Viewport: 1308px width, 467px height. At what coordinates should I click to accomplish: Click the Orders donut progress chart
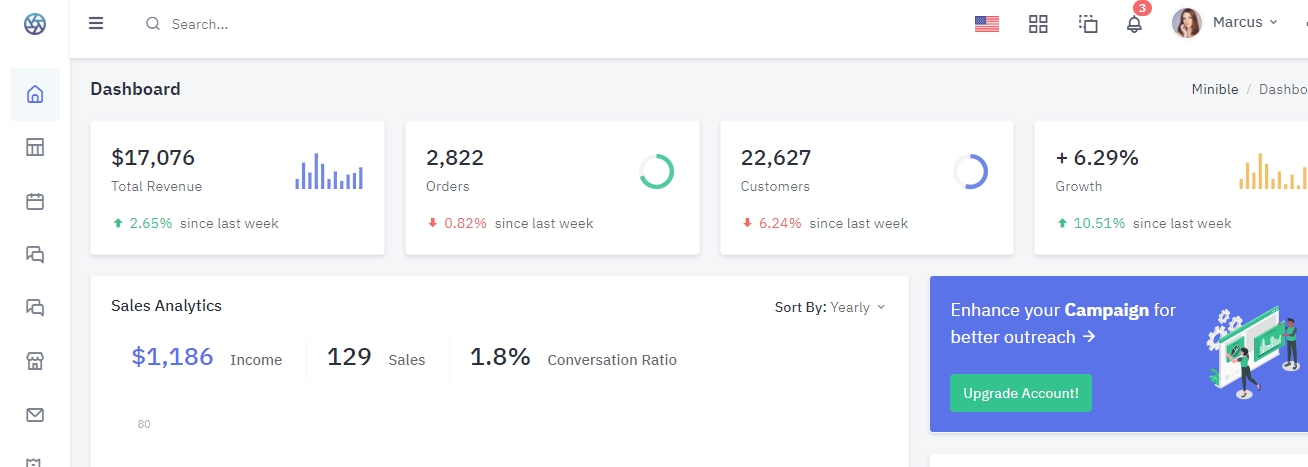pyautogui.click(x=656, y=172)
